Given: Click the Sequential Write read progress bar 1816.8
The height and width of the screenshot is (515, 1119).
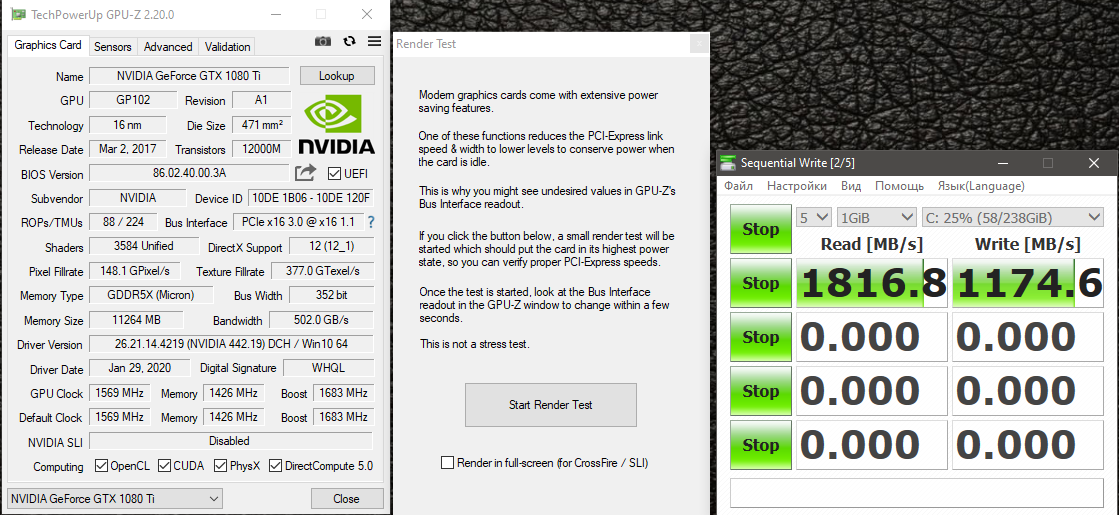Looking at the screenshot, I should coord(872,283).
